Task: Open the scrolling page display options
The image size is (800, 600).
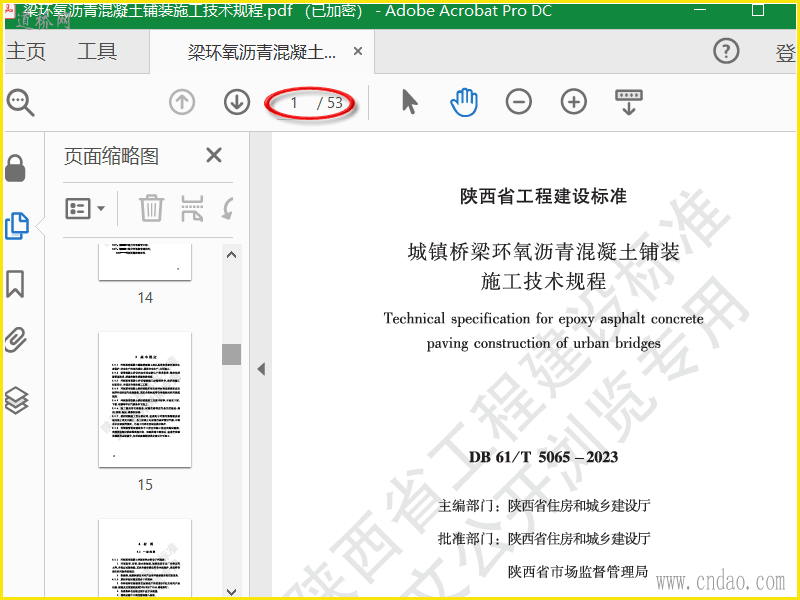Action: (629, 102)
